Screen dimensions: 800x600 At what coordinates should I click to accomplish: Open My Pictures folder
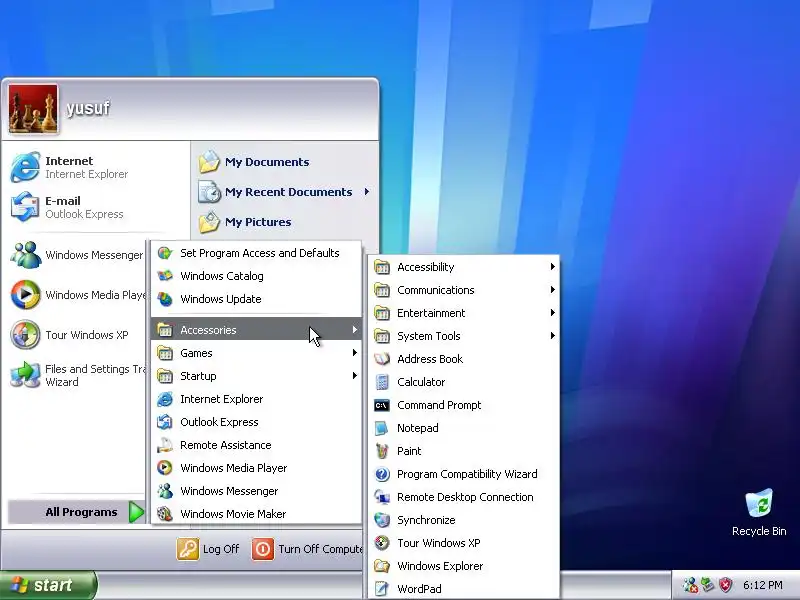pos(286,222)
